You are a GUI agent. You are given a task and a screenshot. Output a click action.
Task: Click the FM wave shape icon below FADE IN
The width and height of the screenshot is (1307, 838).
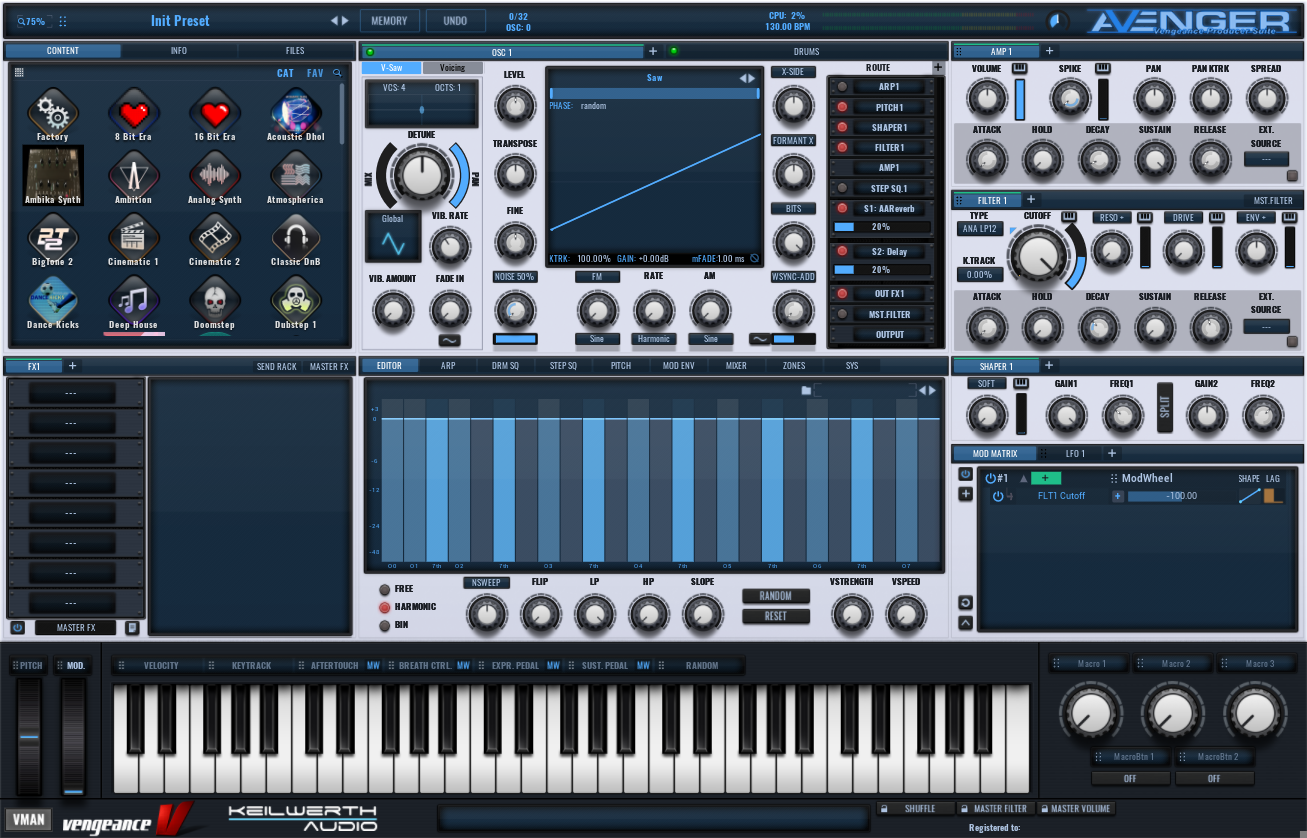coord(449,340)
